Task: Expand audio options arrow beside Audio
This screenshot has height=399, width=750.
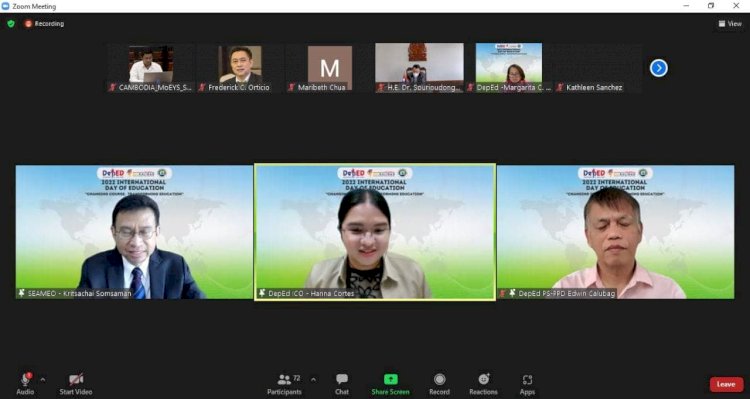Action: tap(43, 380)
